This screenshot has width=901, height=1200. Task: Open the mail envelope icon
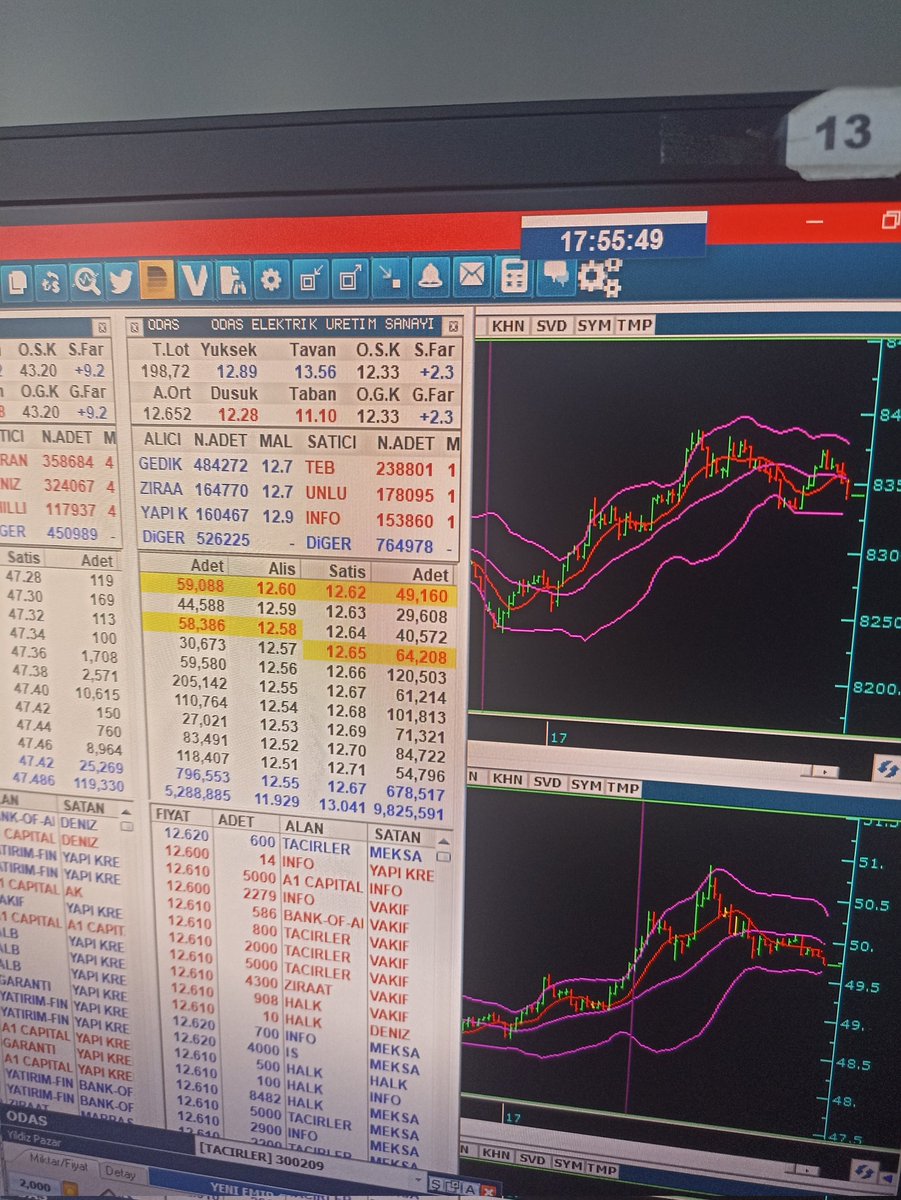(x=471, y=276)
